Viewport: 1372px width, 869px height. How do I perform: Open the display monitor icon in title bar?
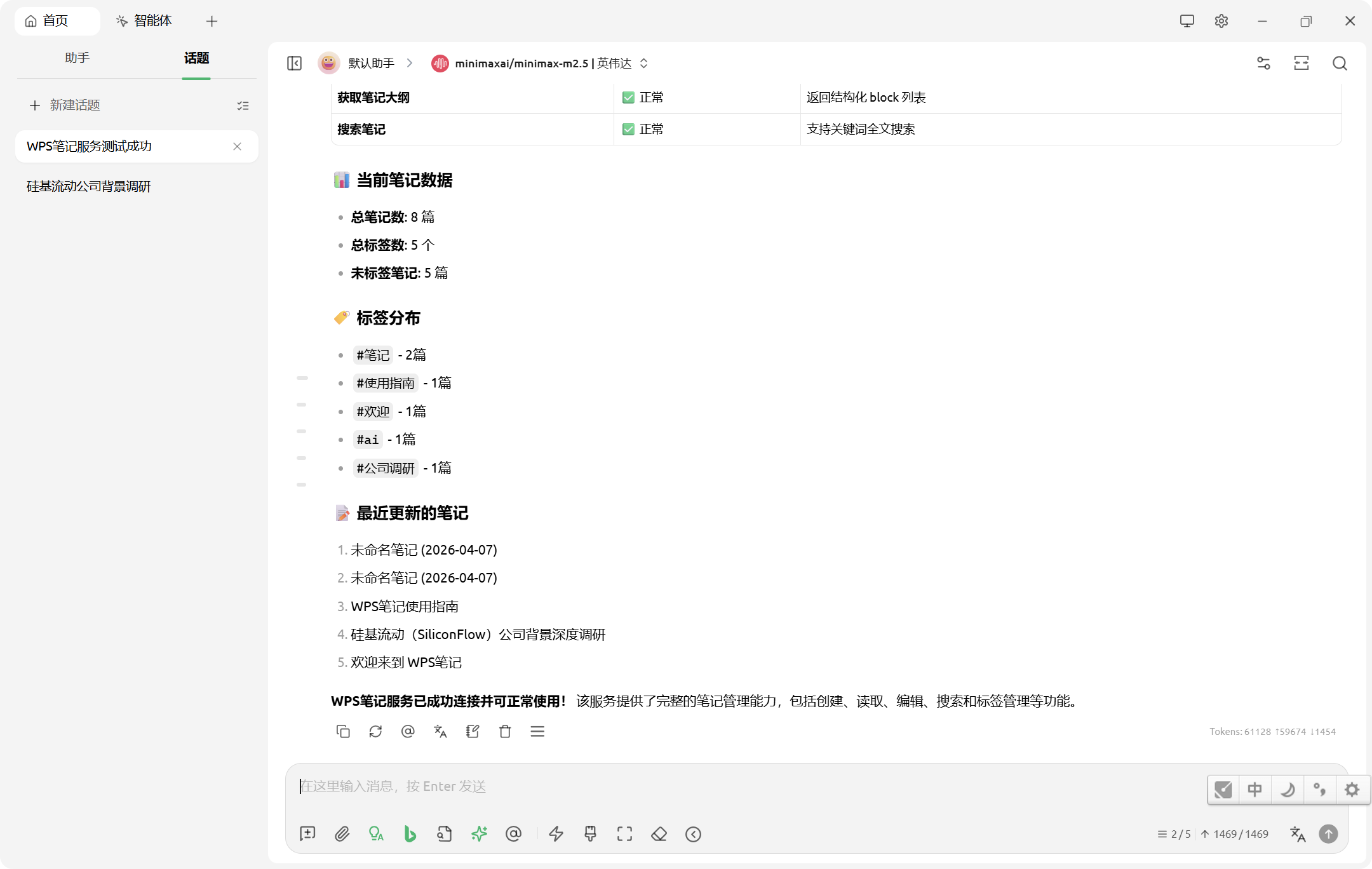1187,21
